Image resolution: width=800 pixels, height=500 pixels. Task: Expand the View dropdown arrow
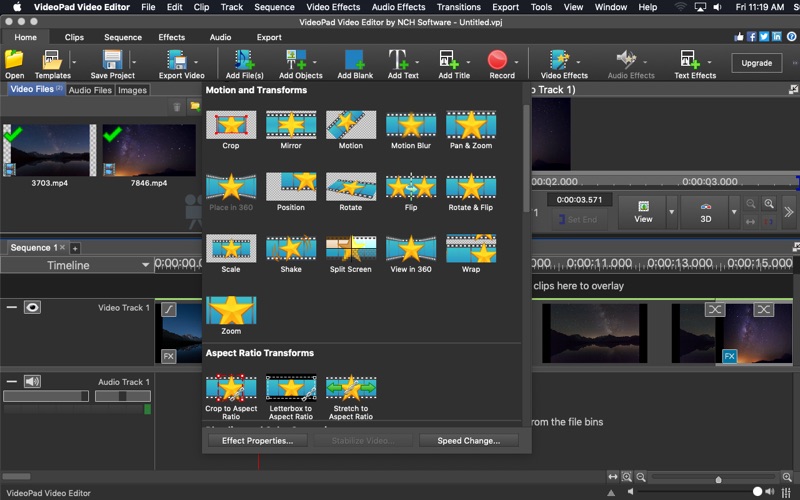[672, 212]
